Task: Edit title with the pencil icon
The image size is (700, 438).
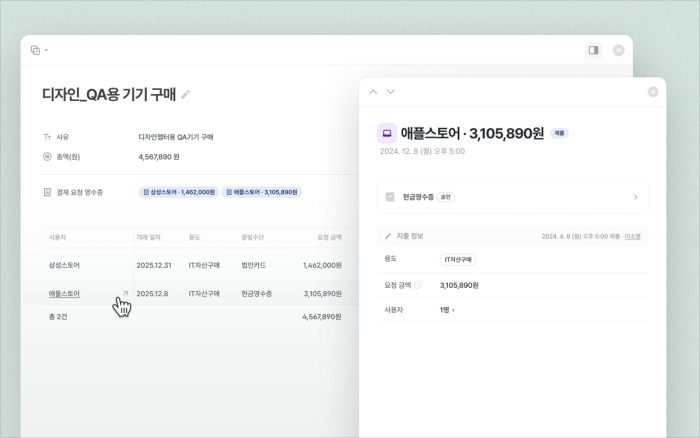Action: [x=185, y=95]
